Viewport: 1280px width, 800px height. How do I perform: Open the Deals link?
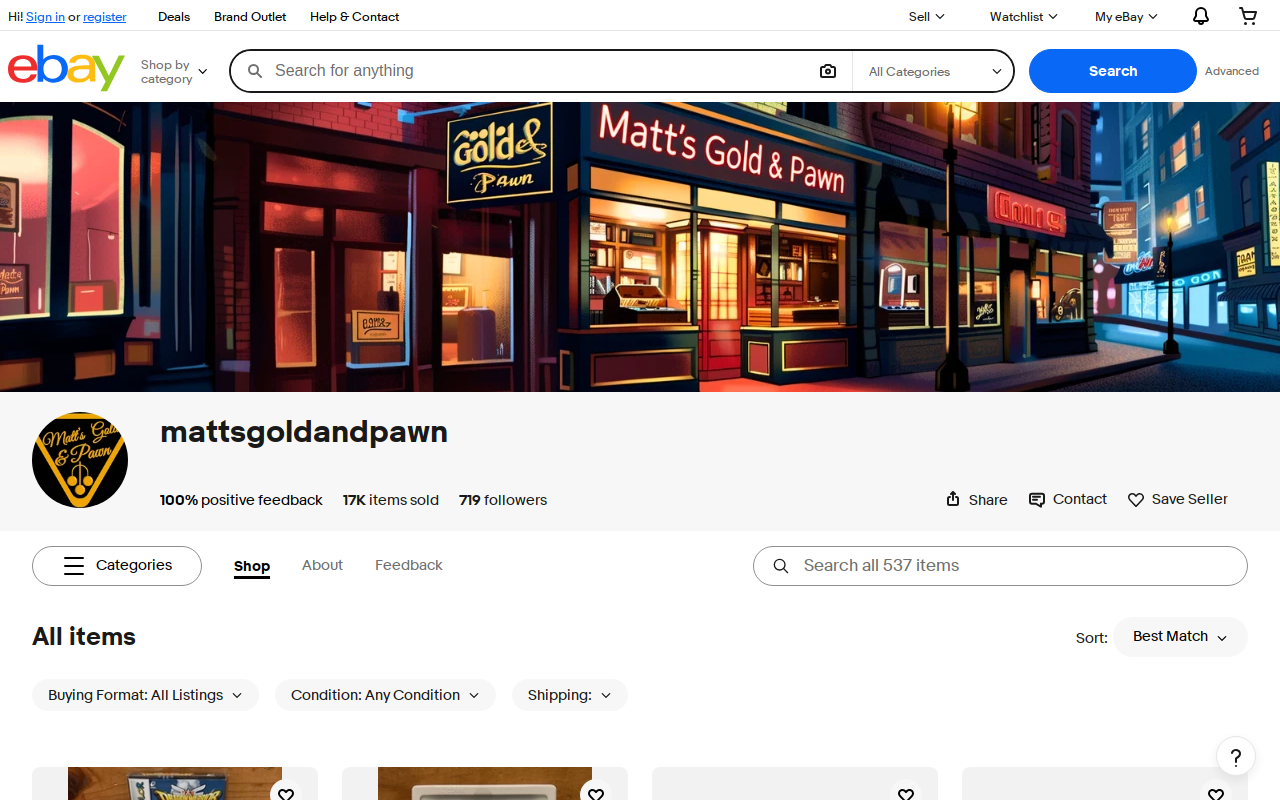pos(174,17)
